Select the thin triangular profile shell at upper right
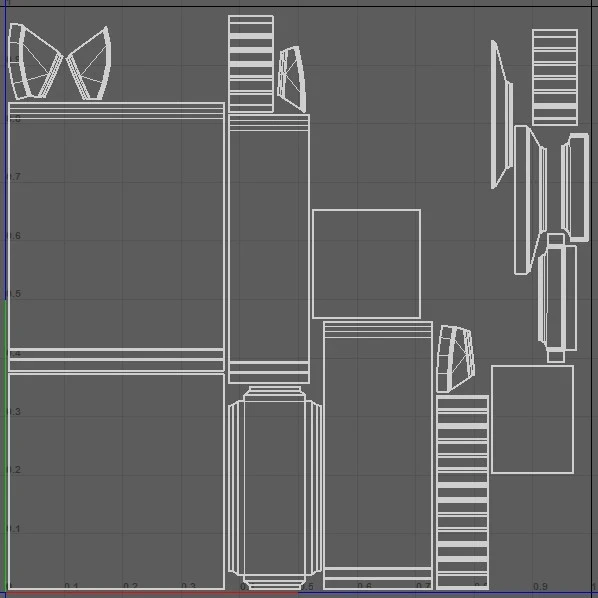The image size is (598, 598). 502,114
